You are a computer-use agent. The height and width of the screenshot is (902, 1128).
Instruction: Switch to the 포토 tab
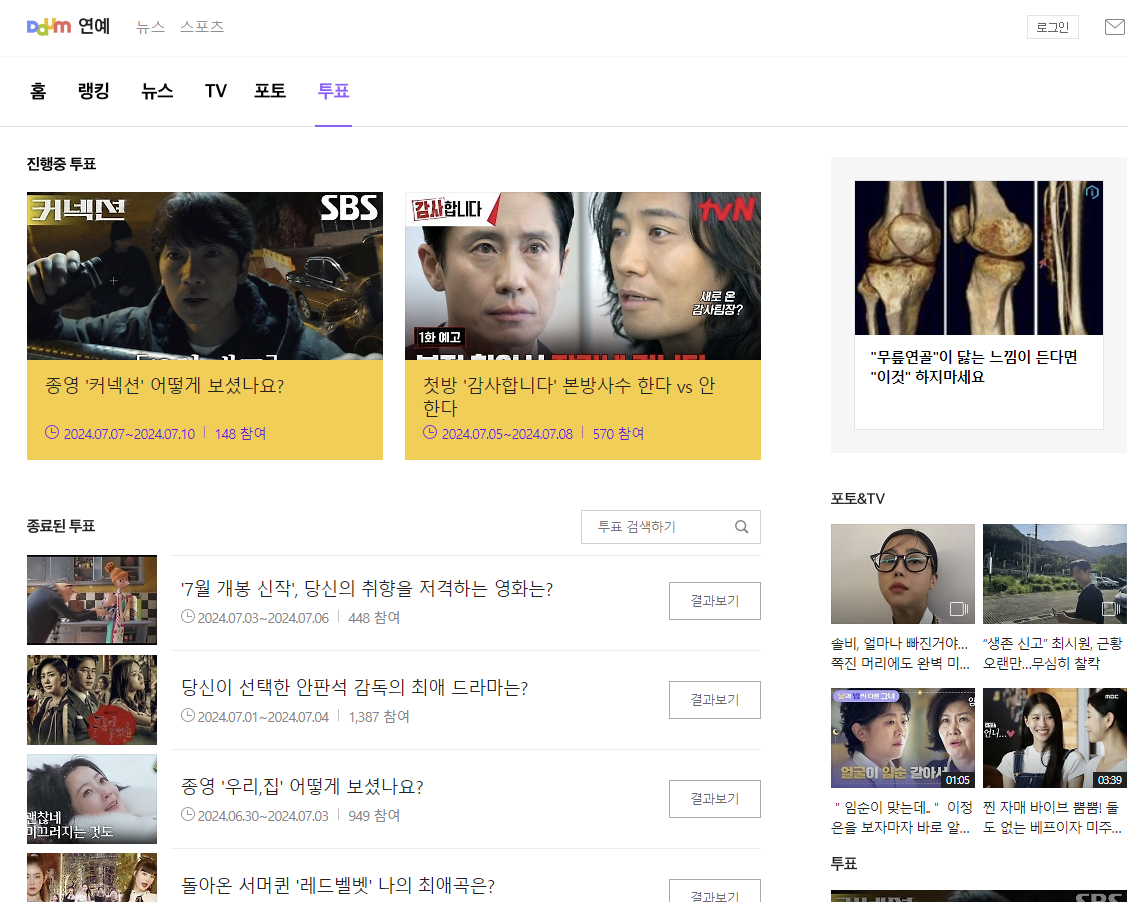pyautogui.click(x=270, y=91)
